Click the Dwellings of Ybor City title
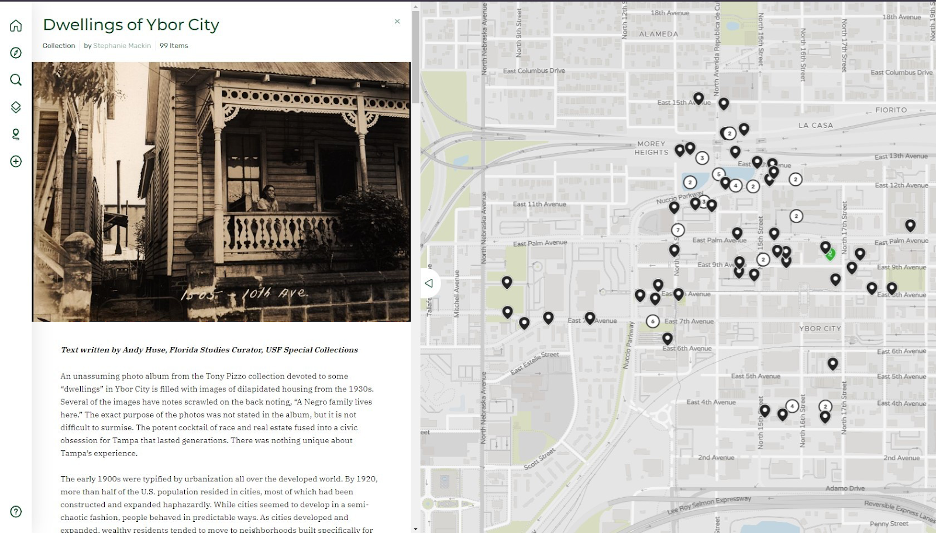Screen dimensions: 936x534 [x=131, y=24]
